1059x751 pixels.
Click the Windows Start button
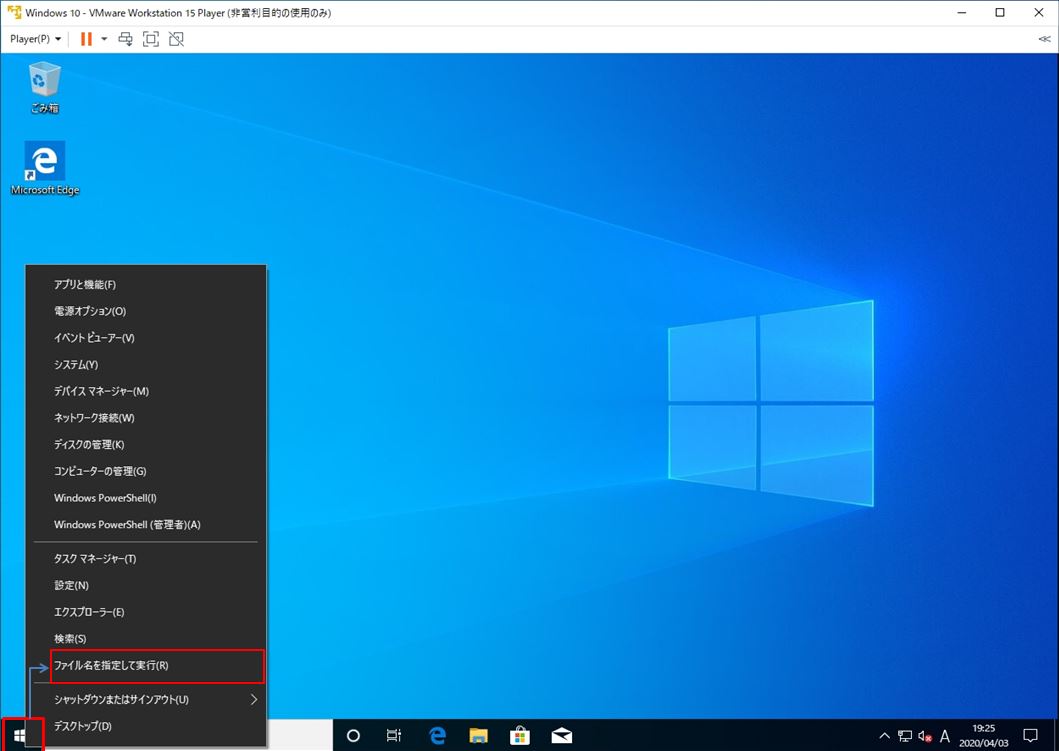coord(19,735)
